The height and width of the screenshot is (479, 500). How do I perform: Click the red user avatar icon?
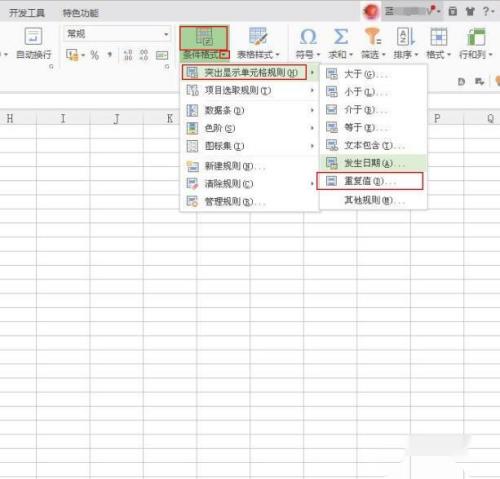coord(371,11)
